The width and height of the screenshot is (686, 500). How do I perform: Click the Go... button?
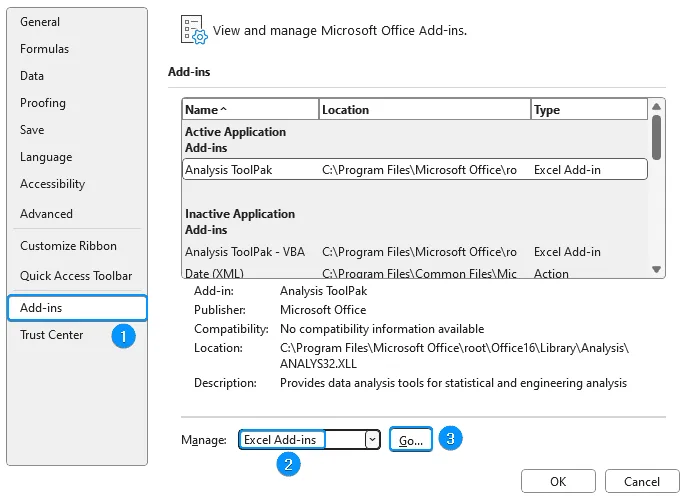[411, 440]
